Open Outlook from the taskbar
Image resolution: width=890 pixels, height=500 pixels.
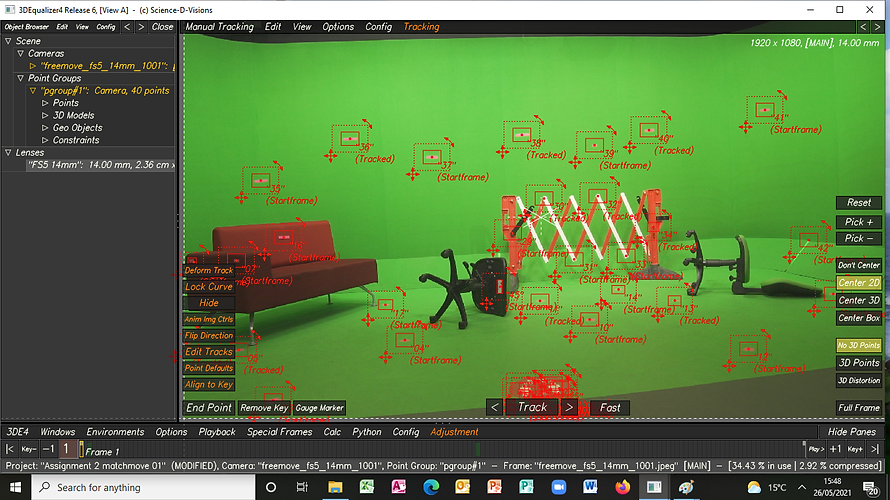(463, 487)
